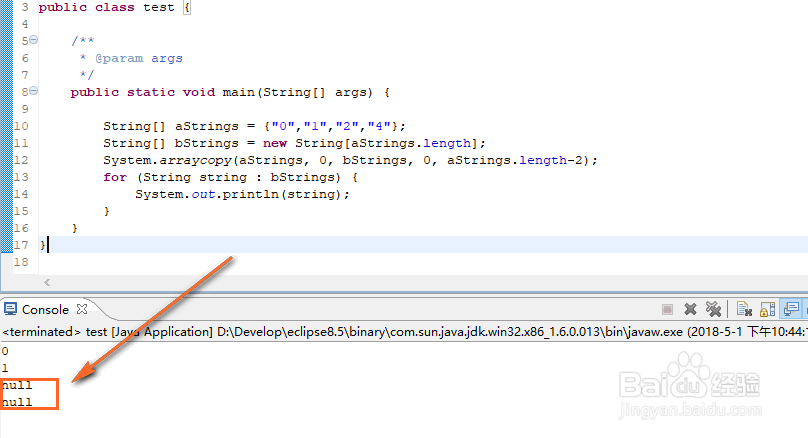Screen dimensions: 808x438
Task: Click 'arraycopy' method name on line 12
Action: click(195, 160)
